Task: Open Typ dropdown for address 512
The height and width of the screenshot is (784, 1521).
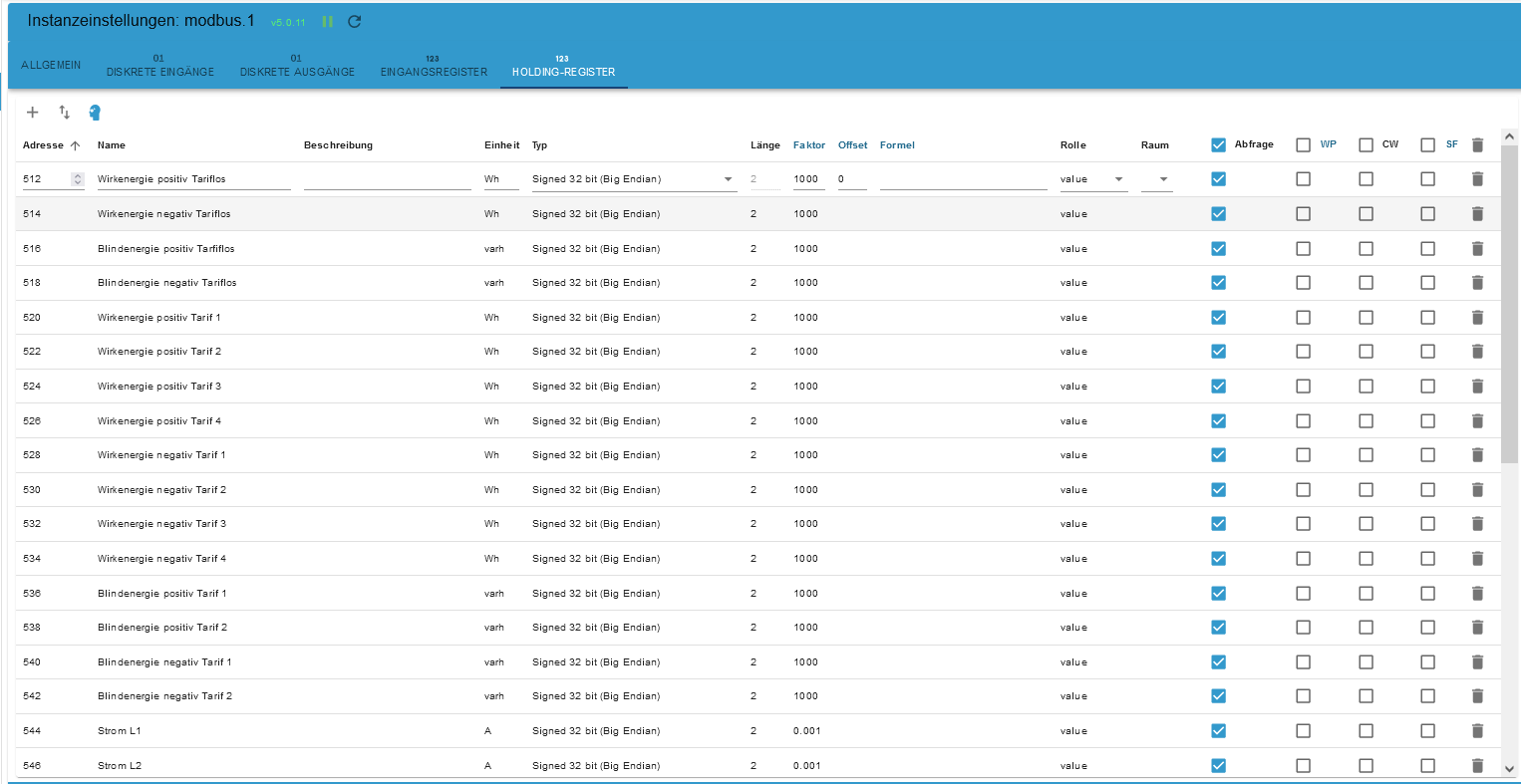Action: click(x=634, y=179)
